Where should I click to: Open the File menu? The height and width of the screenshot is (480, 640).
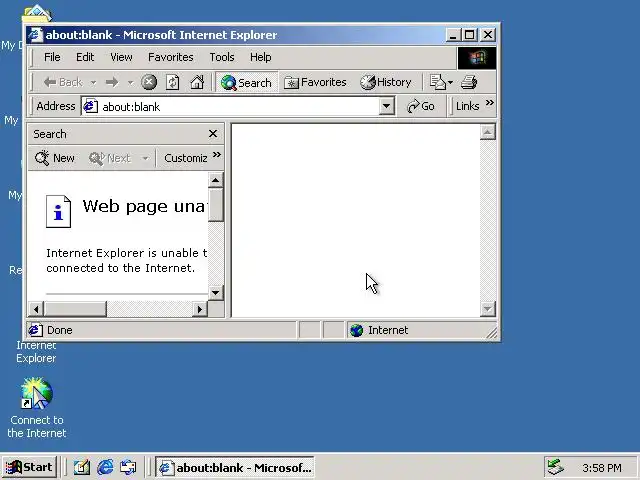tap(52, 57)
